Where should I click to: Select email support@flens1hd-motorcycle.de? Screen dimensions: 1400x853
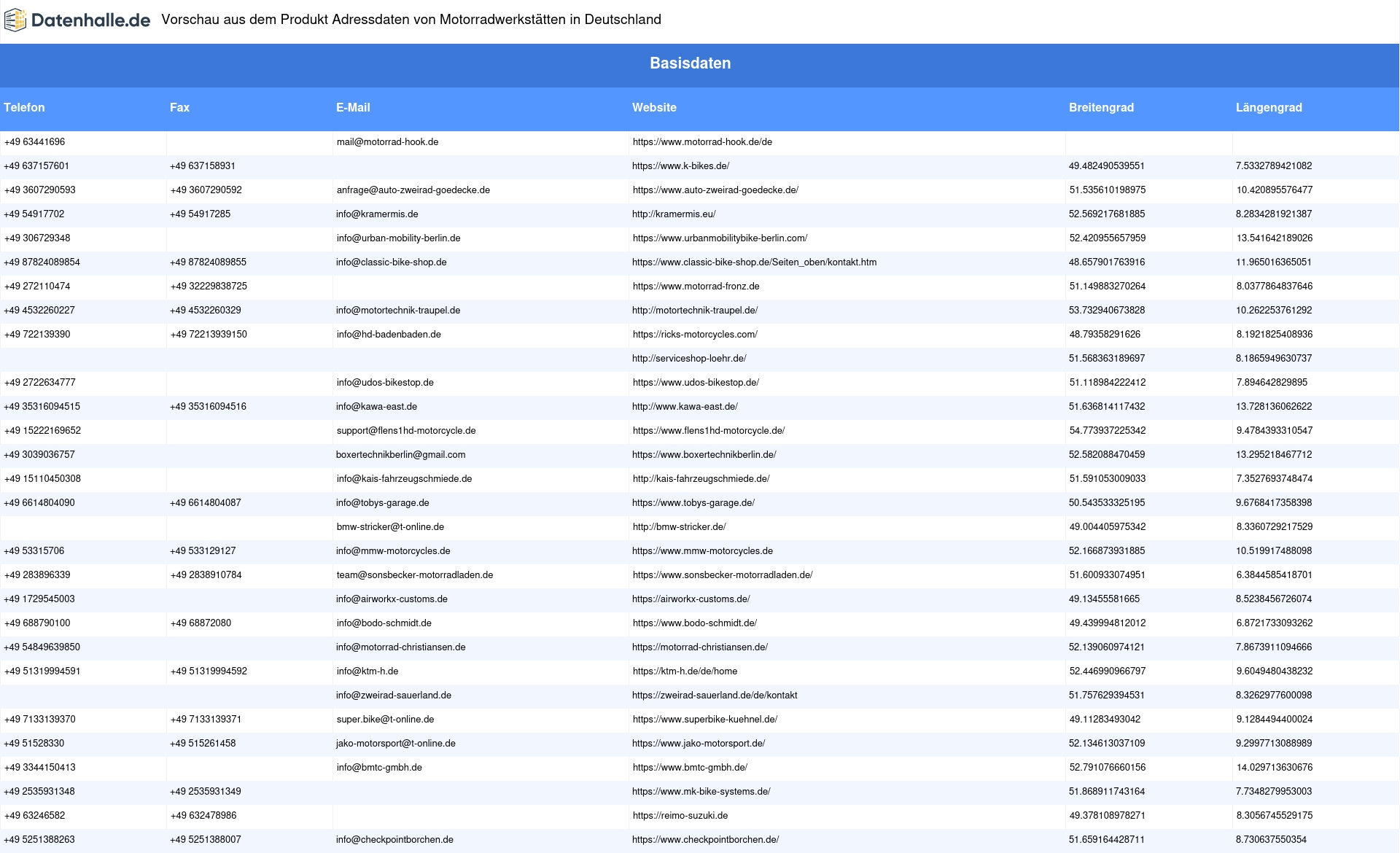406,431
